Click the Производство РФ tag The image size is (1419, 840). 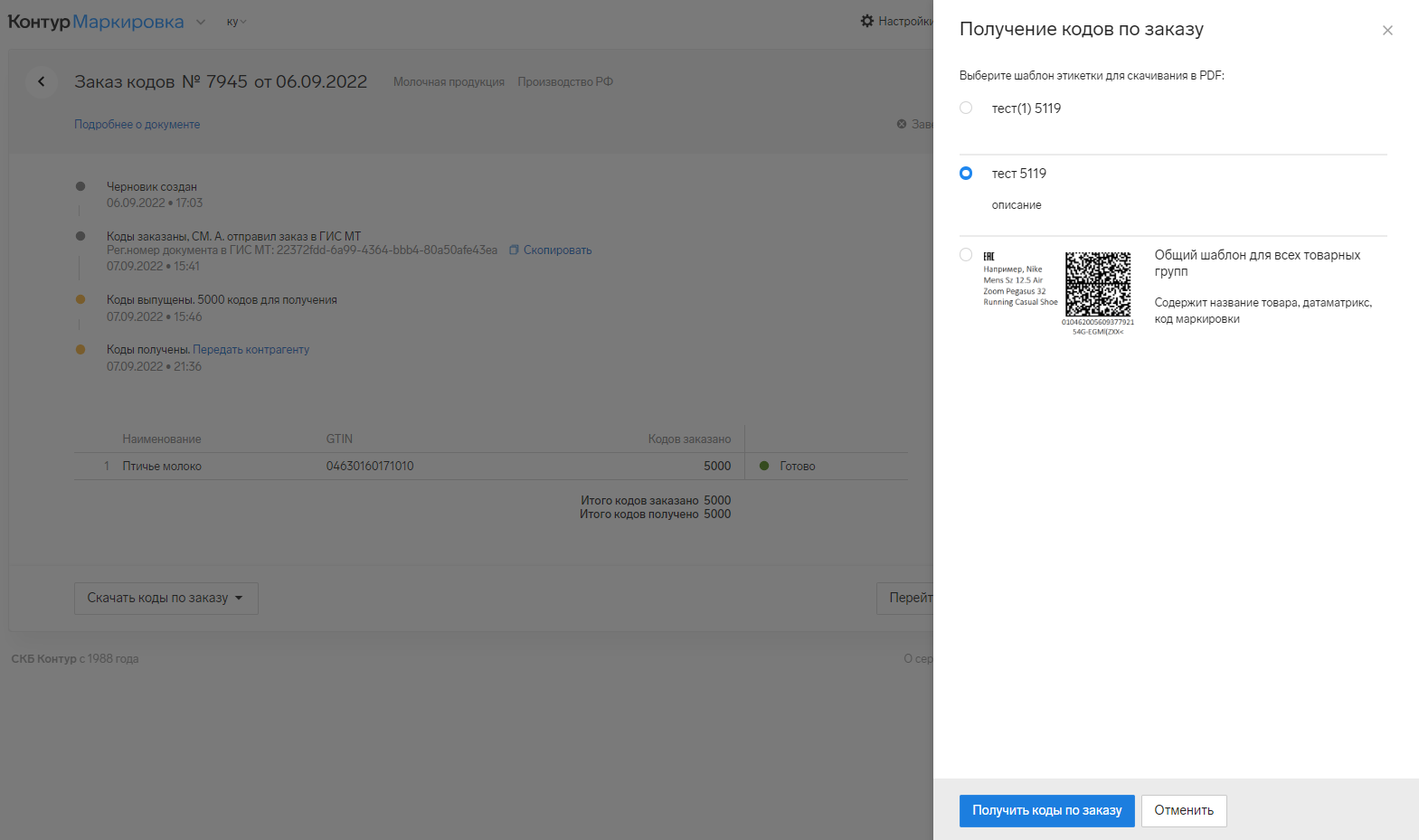(565, 82)
